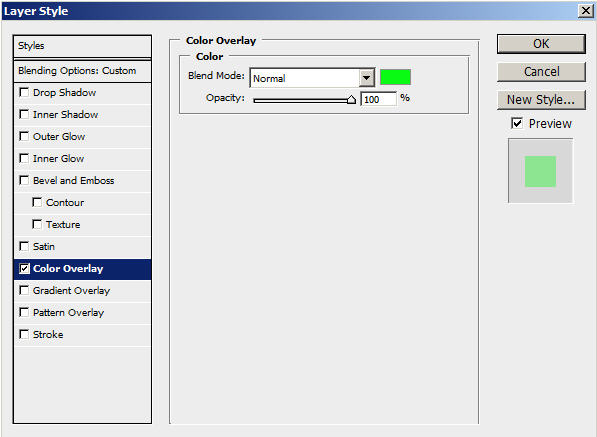Click the green style preview thumbnail
Image resolution: width=597 pixels, height=437 pixels.
pyautogui.click(x=540, y=171)
